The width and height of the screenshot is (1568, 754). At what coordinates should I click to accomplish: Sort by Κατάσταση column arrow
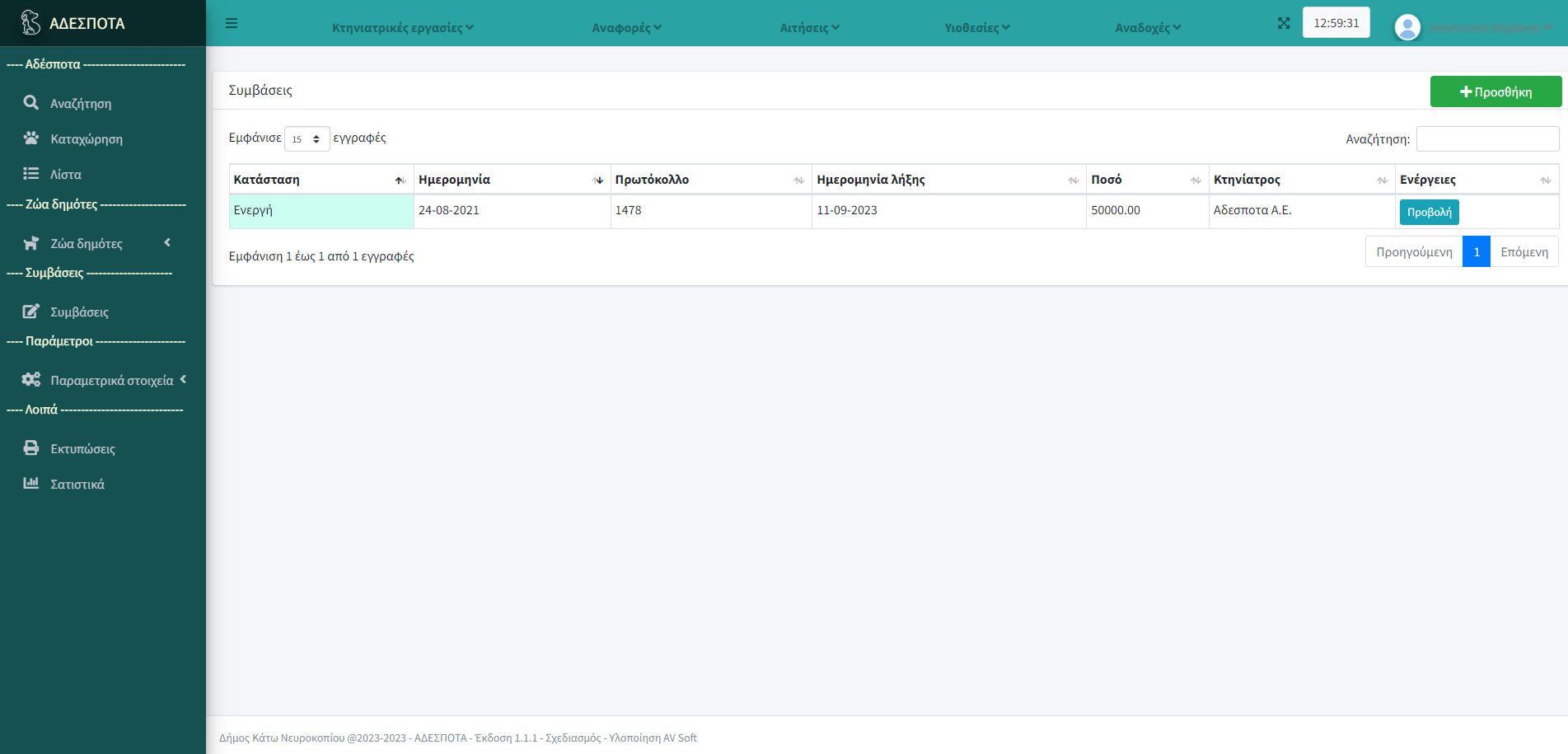click(x=400, y=180)
